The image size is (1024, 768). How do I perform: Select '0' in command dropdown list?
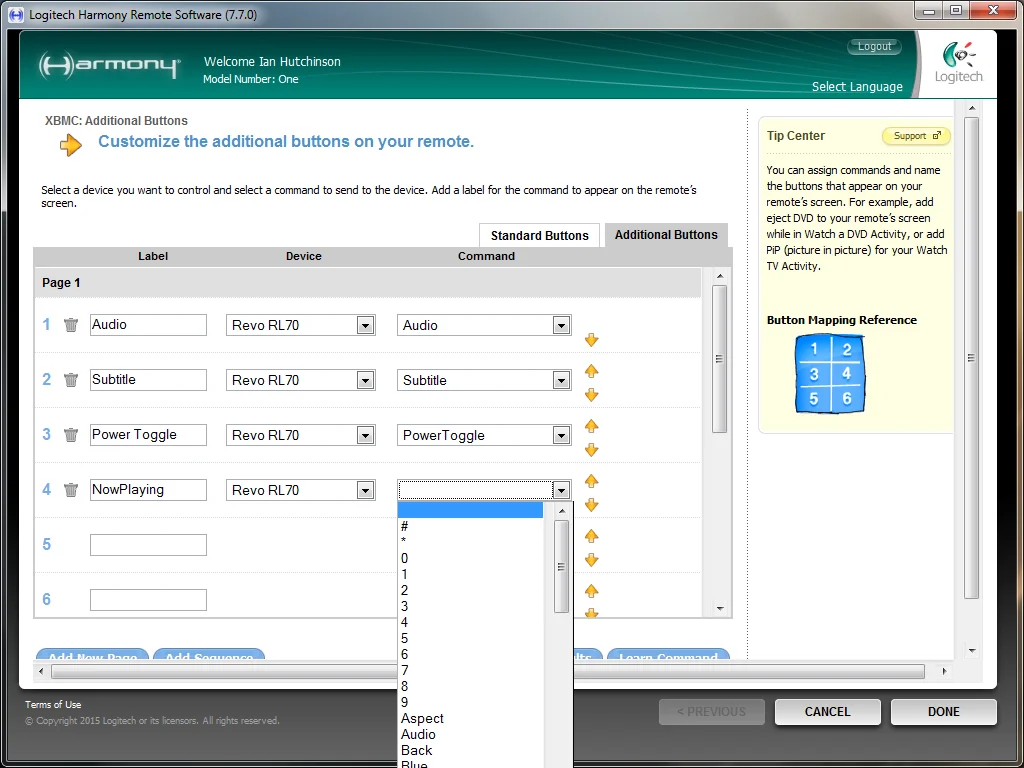point(470,558)
